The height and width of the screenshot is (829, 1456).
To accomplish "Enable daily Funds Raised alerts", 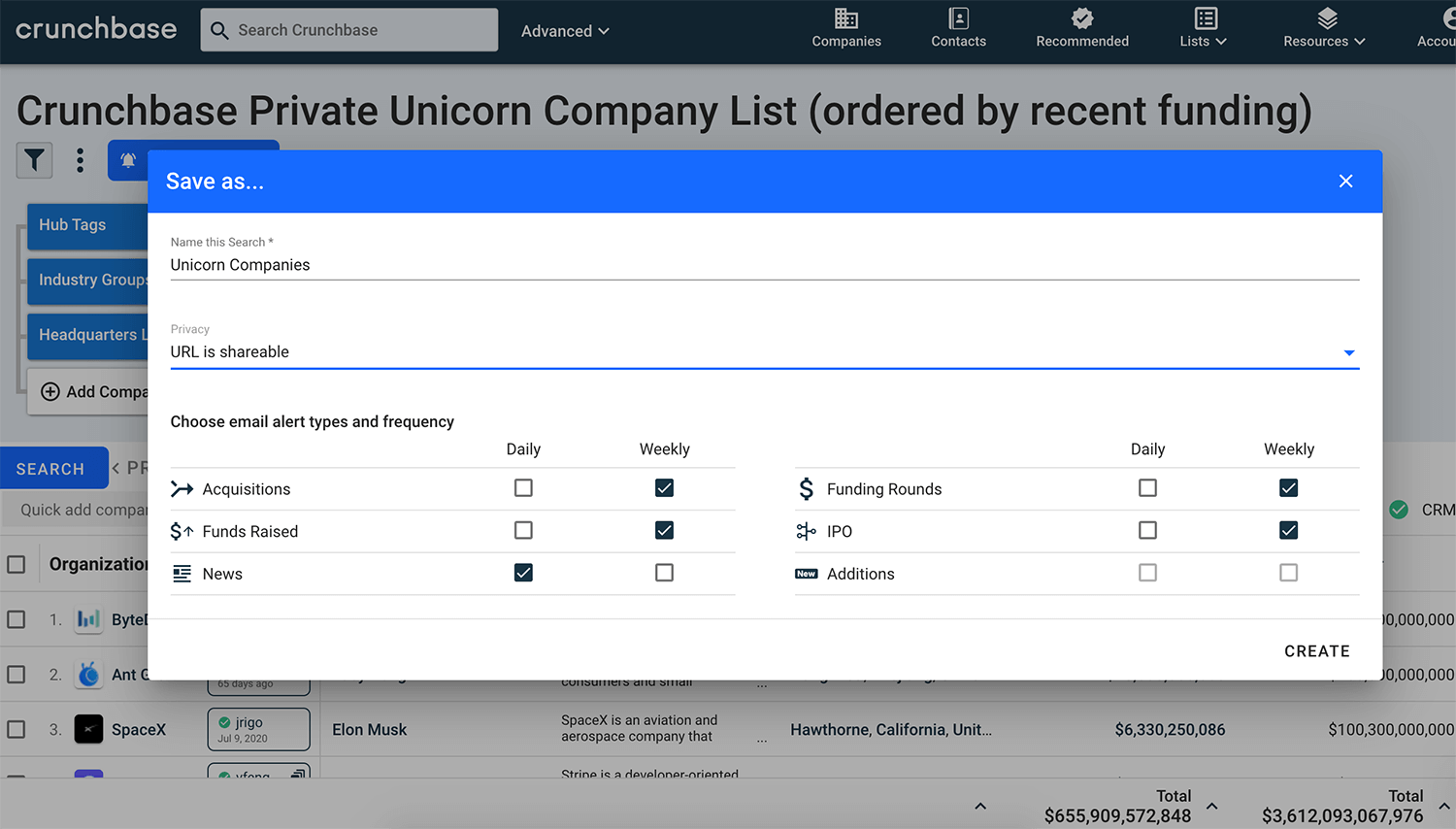I will 523,530.
